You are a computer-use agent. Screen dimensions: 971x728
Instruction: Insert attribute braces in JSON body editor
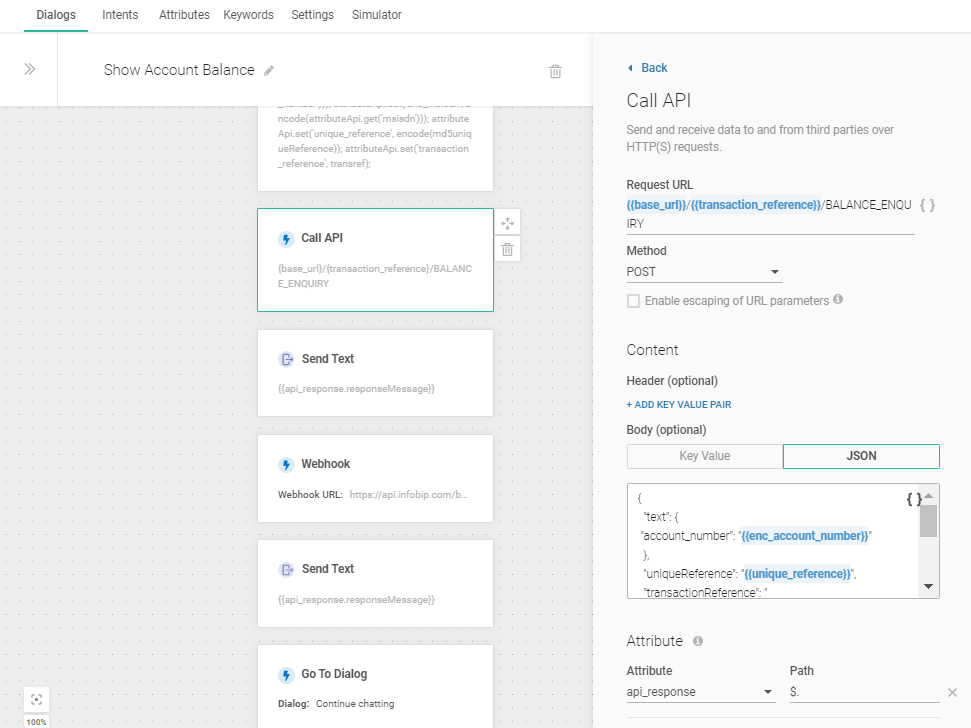point(913,499)
